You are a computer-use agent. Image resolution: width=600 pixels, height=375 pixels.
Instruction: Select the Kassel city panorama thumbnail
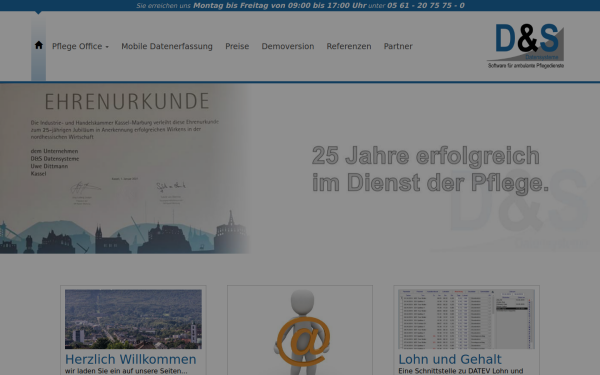133,319
